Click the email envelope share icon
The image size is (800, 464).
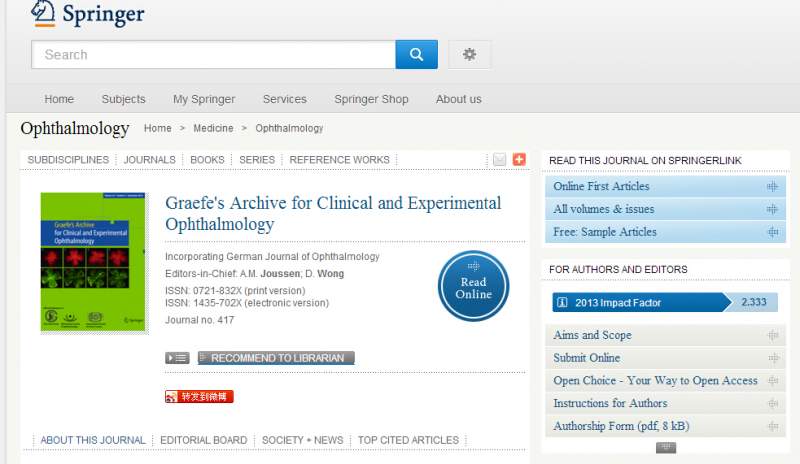click(499, 160)
